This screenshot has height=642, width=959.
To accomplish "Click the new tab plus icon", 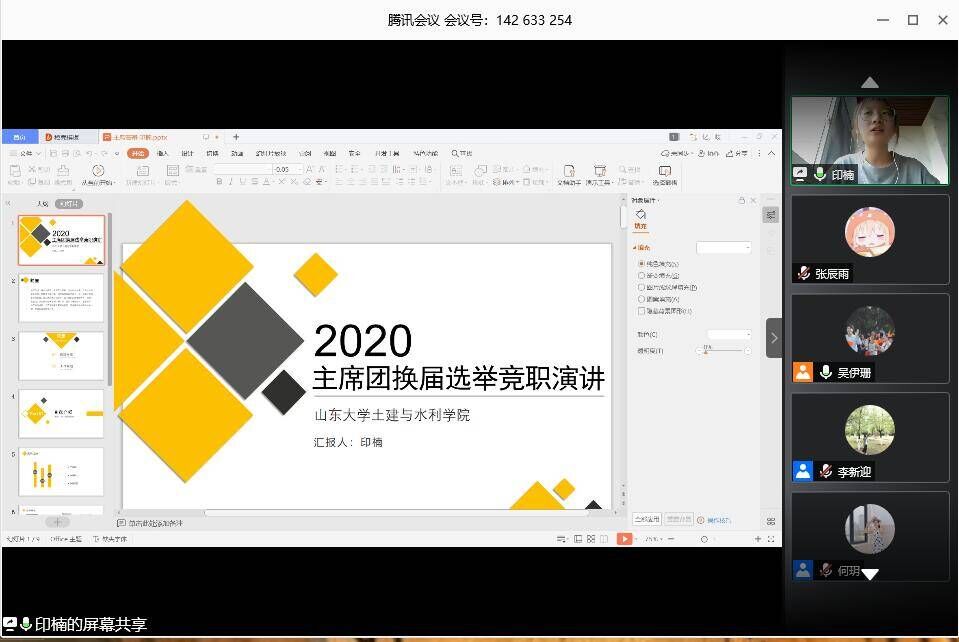I will [x=236, y=137].
